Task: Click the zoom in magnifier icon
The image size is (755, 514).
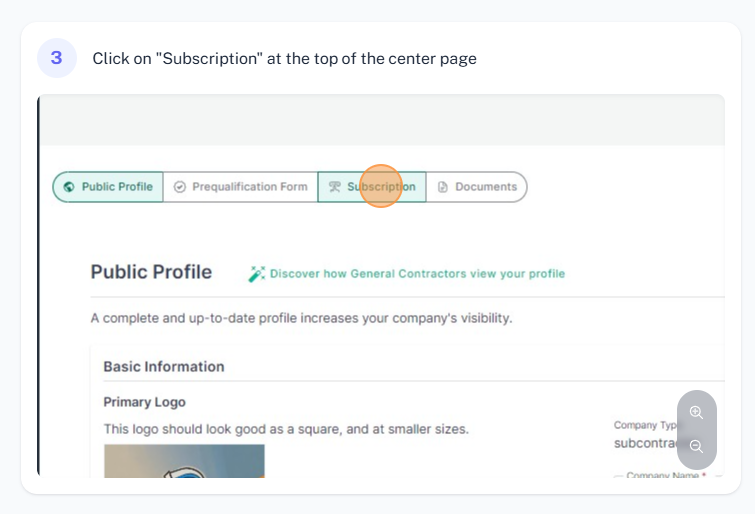Action: click(696, 412)
